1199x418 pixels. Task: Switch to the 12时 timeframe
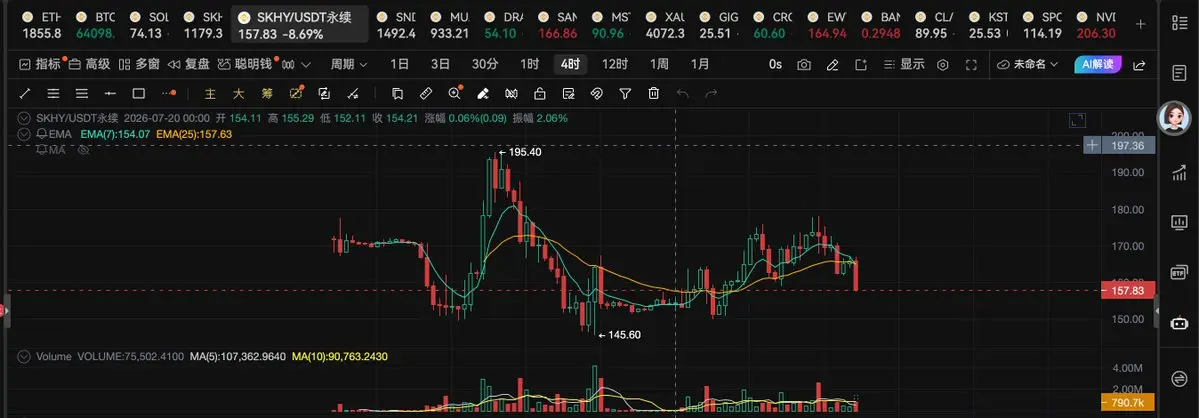(x=615, y=64)
